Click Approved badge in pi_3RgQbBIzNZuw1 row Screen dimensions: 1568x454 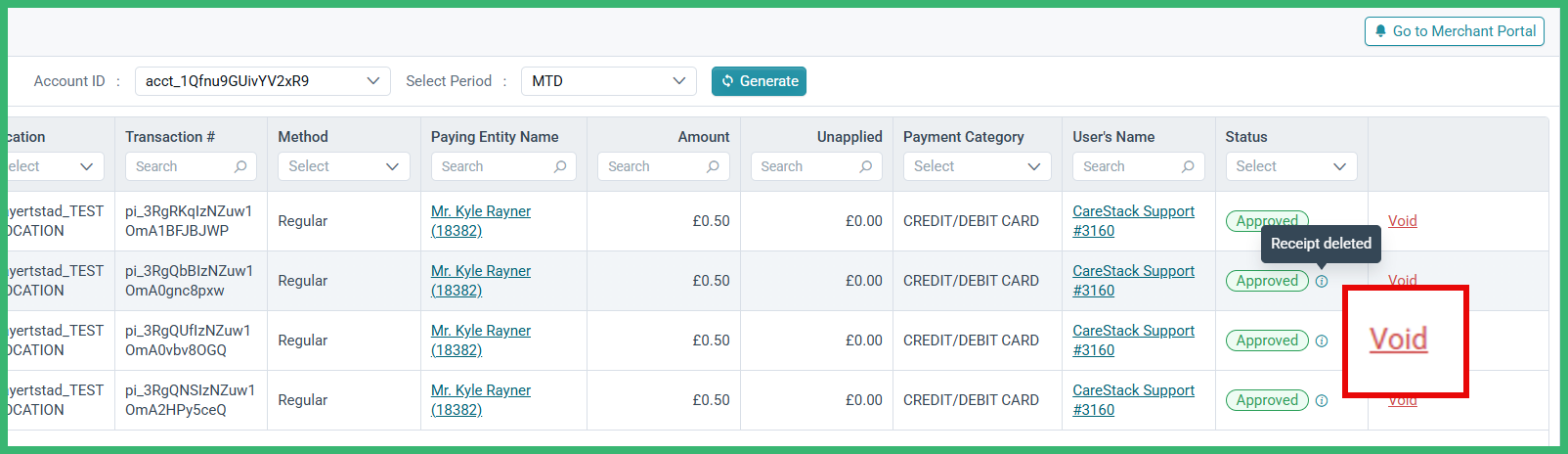click(x=1267, y=281)
